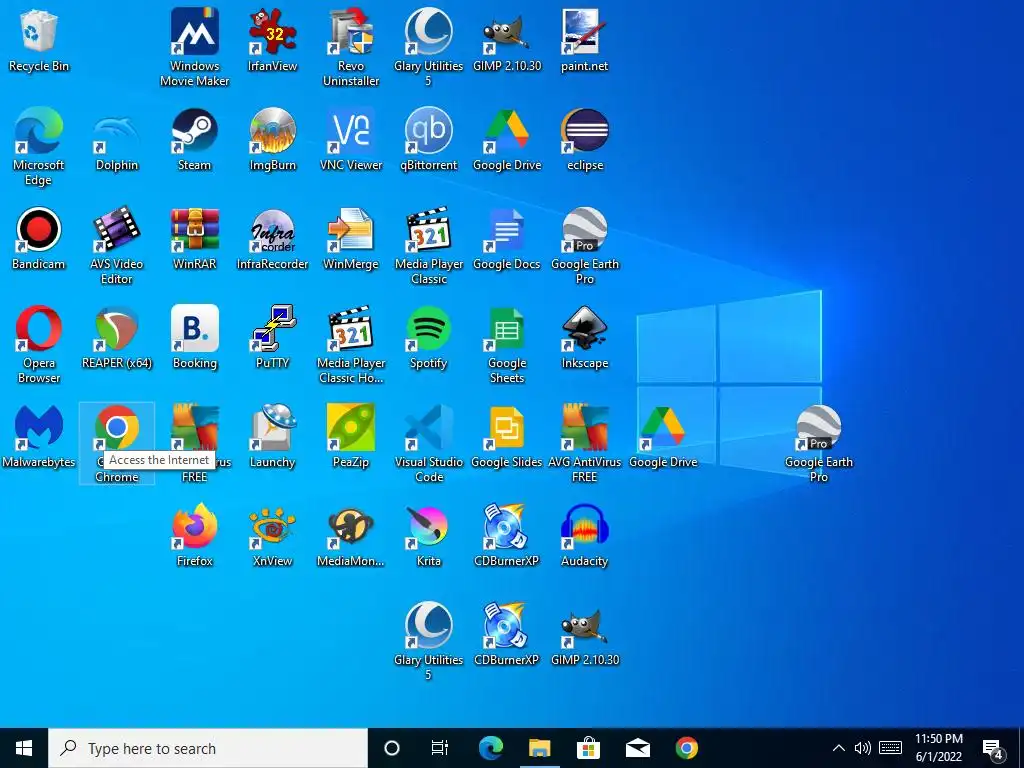Viewport: 1024px width, 768px height.
Task: Open the AVS Video Editor shortcut
Action: (x=117, y=246)
